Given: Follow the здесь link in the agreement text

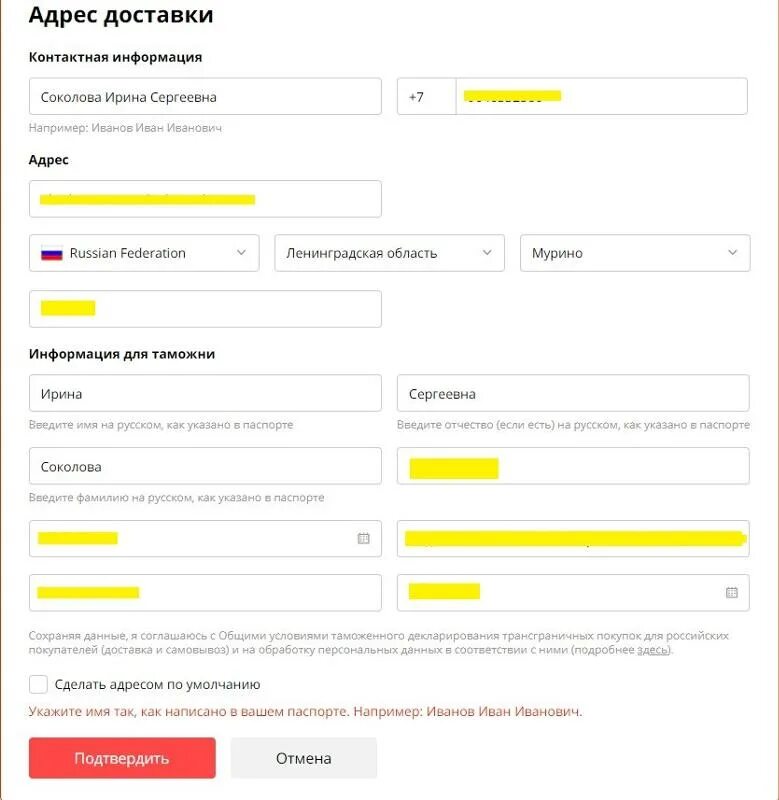Looking at the screenshot, I should [653, 650].
